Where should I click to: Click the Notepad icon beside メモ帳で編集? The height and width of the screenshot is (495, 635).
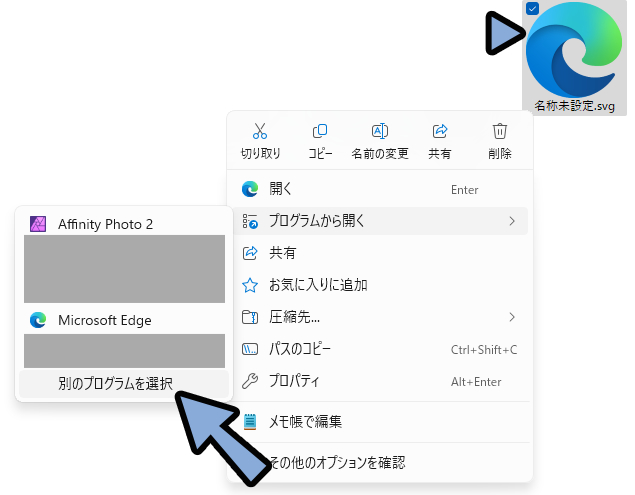pos(250,422)
